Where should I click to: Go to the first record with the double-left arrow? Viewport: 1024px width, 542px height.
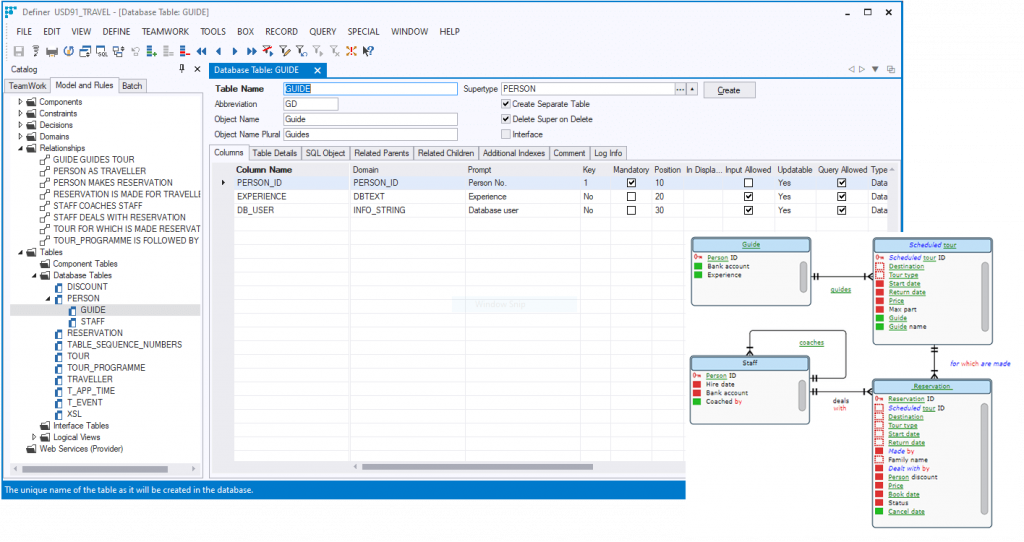click(x=202, y=51)
